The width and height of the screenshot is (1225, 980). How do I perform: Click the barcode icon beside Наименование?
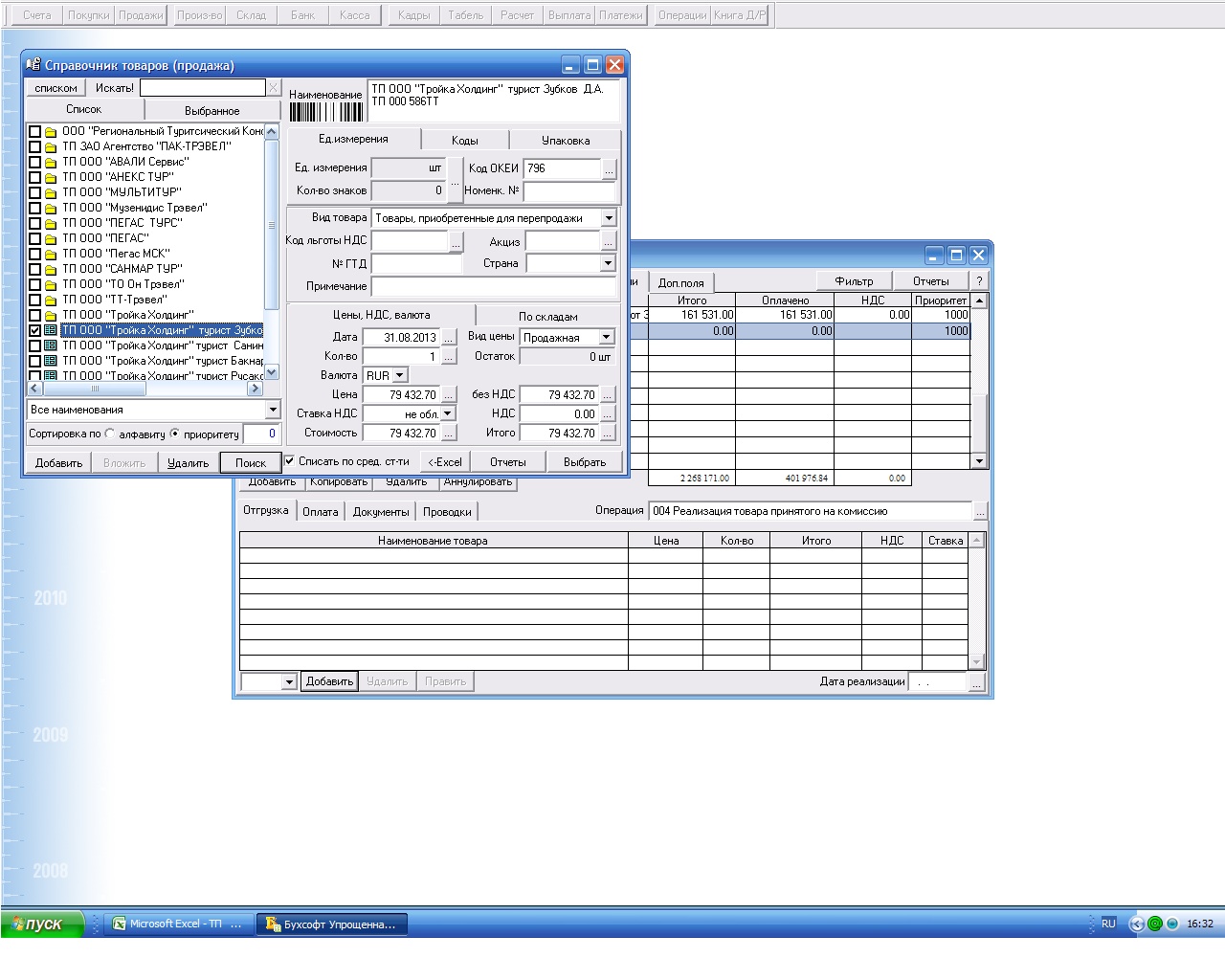(325, 112)
